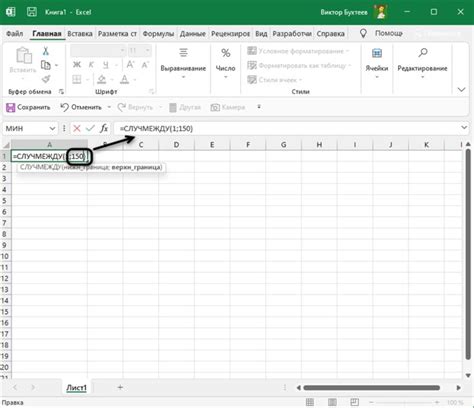Expand the Name Box dropdown
Image resolution: width=474 pixels, height=408 pixels.
[52, 128]
